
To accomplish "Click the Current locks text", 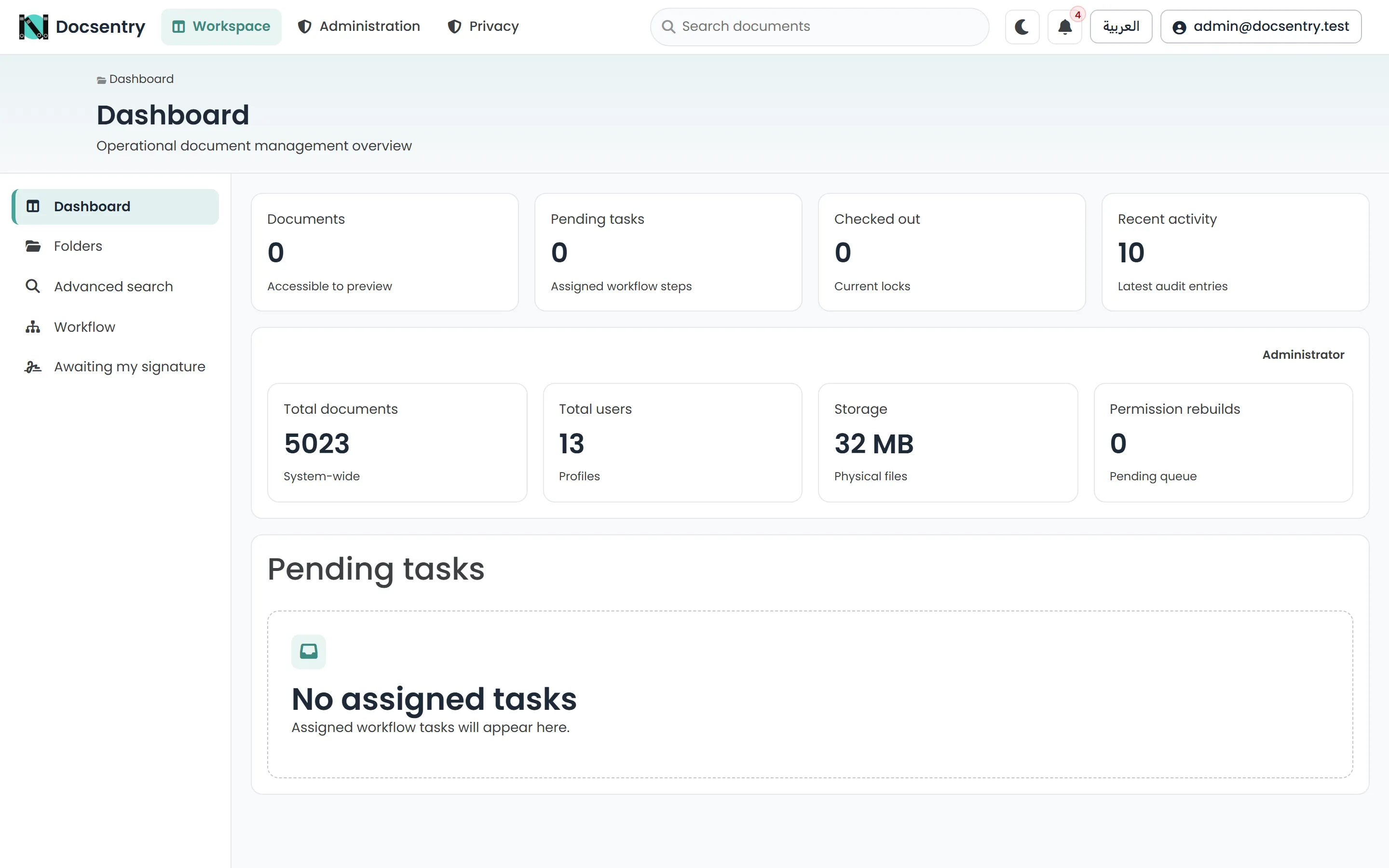I will pos(872,286).
